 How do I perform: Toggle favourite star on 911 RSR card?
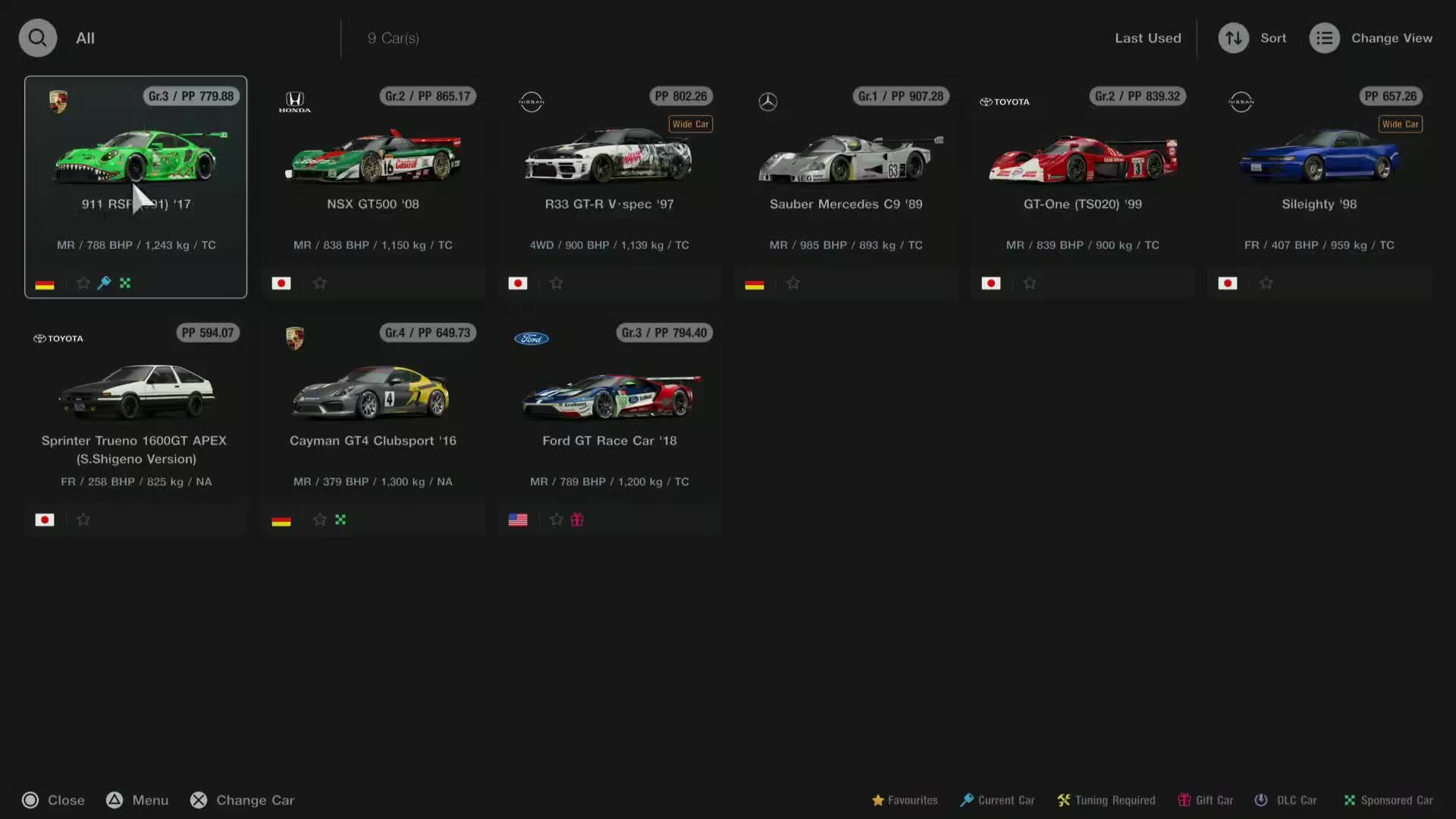coord(83,283)
